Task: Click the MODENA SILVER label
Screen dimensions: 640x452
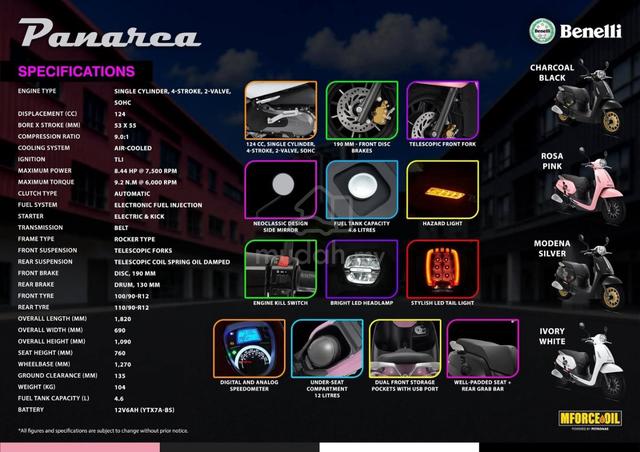Action: 552,248
